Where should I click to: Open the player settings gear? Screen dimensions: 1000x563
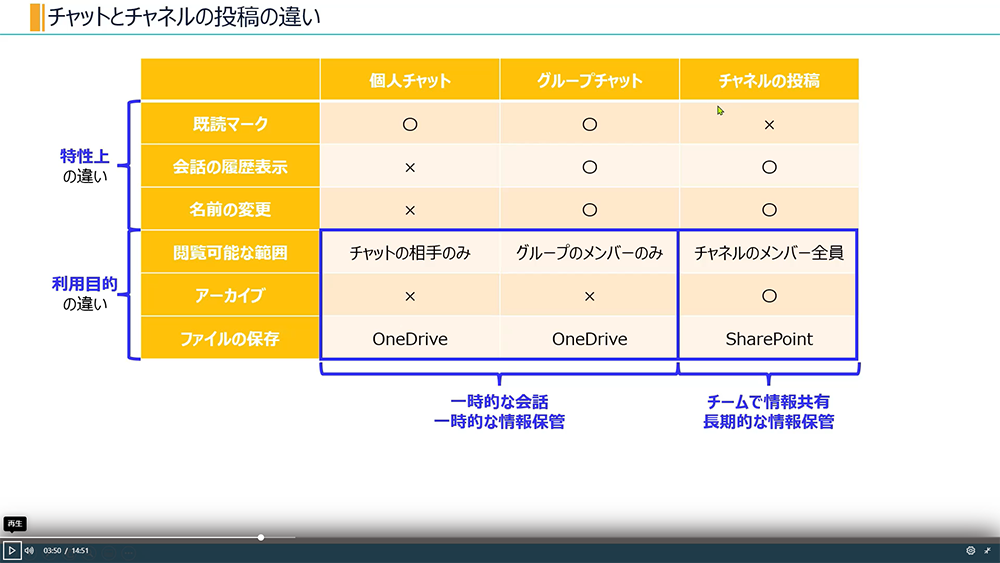click(971, 550)
